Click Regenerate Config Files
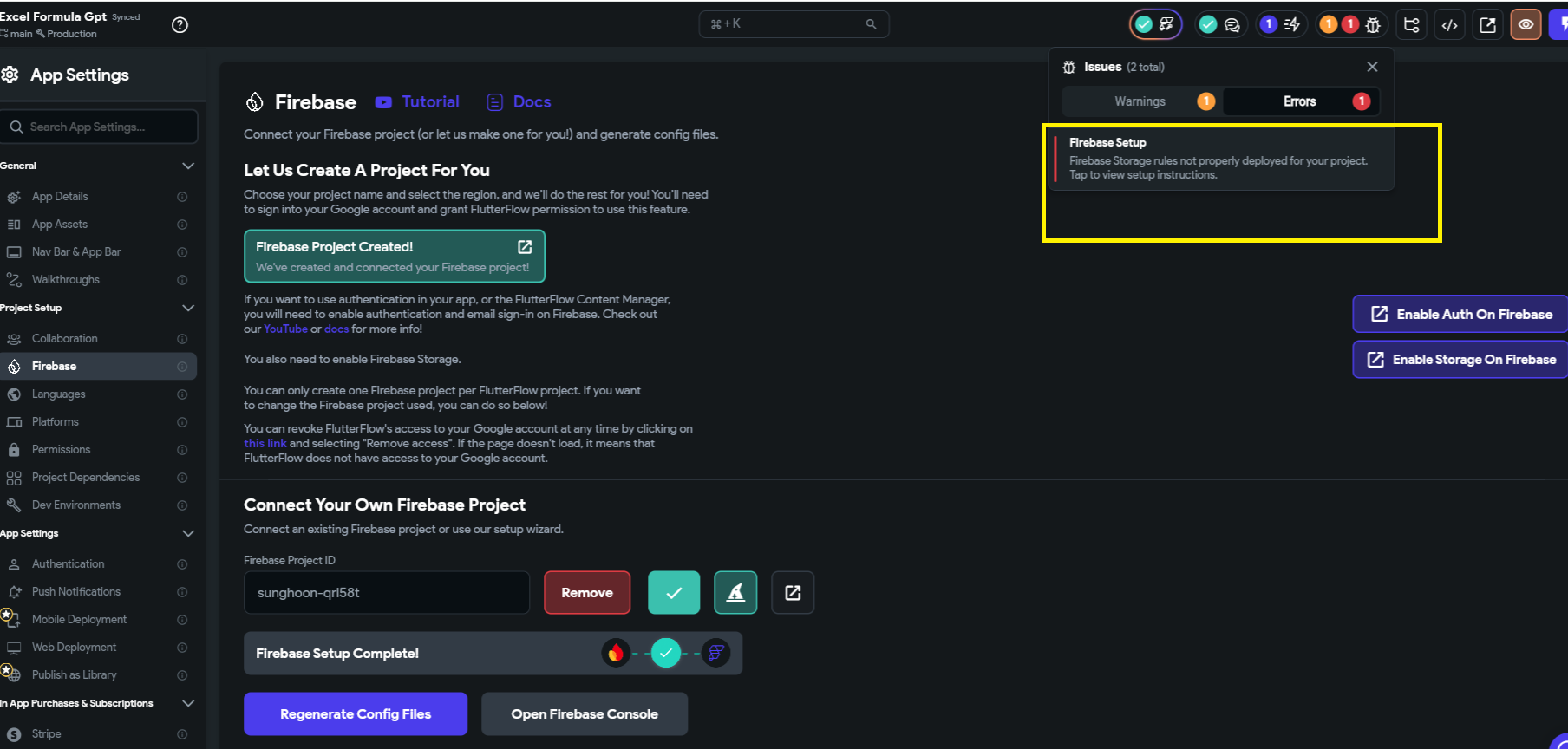This screenshot has height=749, width=1568. (x=356, y=714)
